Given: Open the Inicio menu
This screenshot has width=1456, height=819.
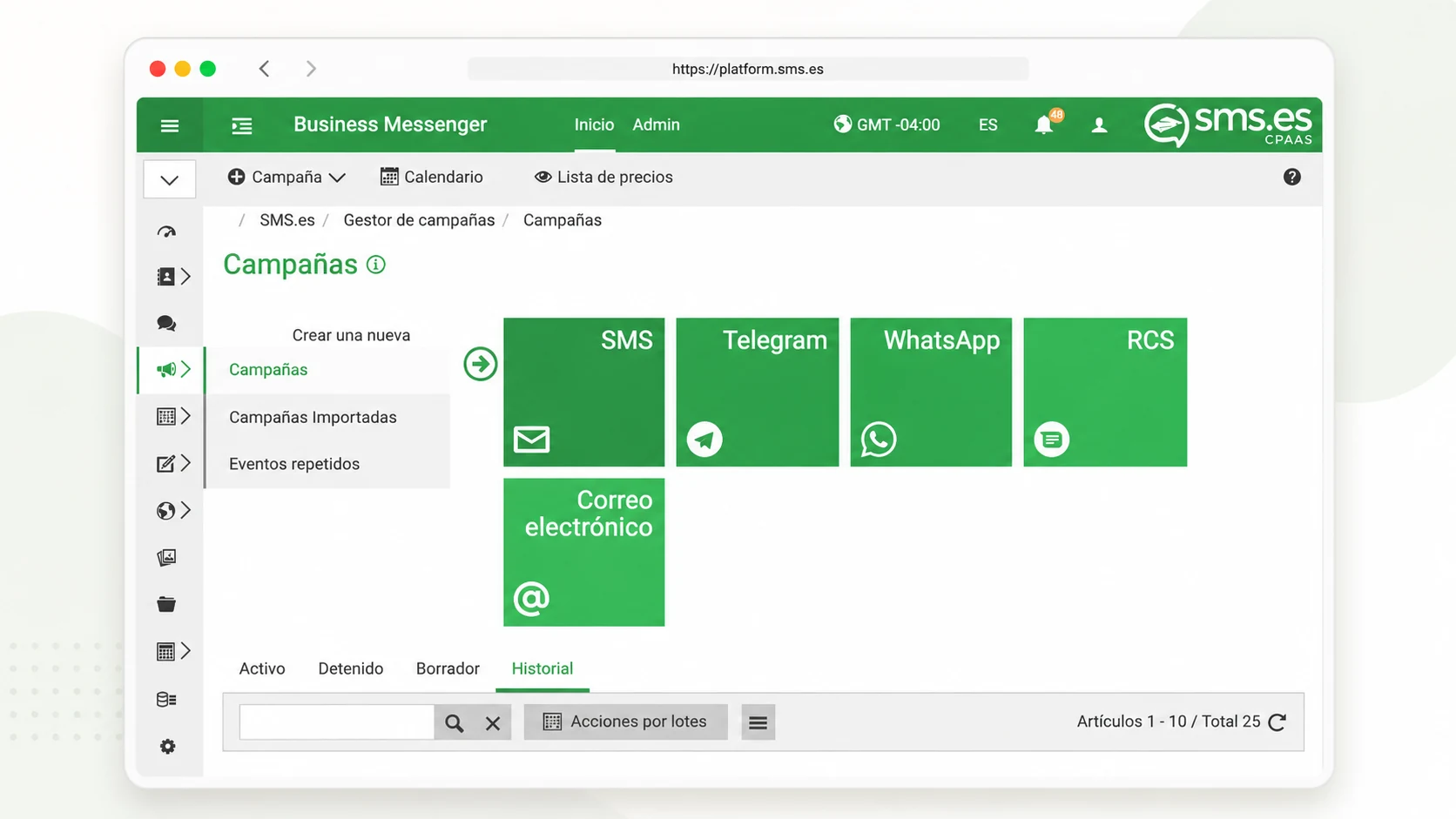Looking at the screenshot, I should 594,124.
